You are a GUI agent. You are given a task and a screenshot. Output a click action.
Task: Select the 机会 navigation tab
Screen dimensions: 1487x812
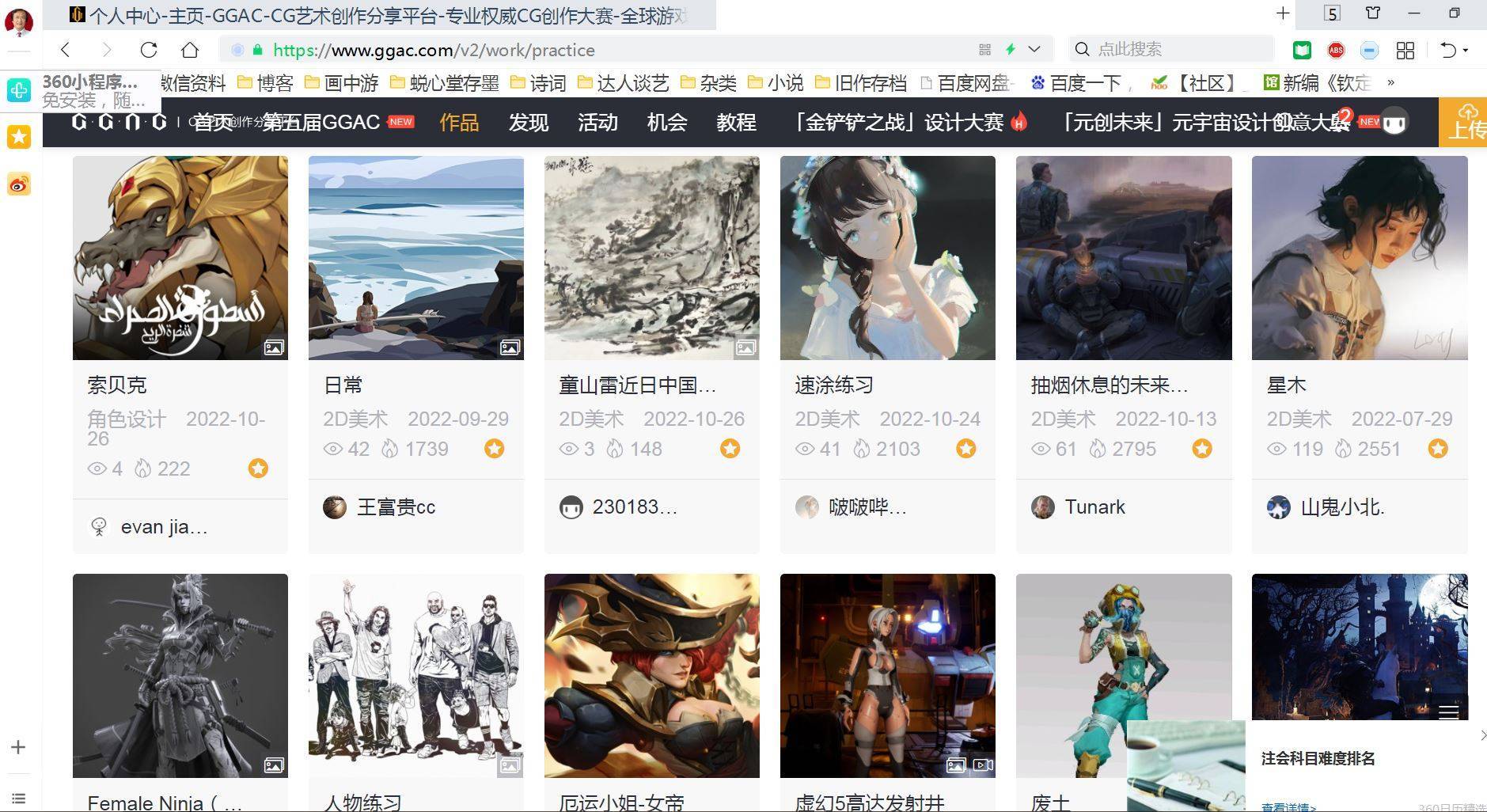[666, 122]
